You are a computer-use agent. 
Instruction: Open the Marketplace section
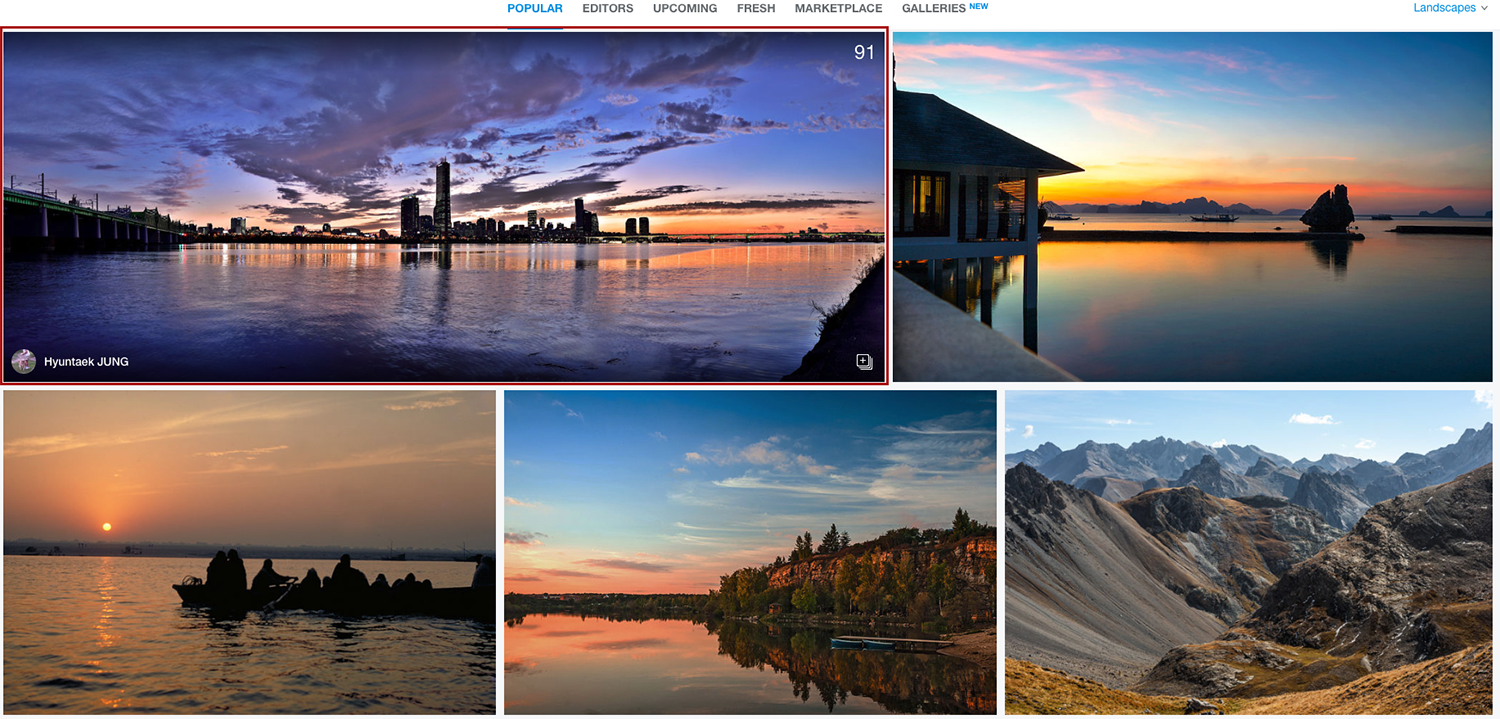[838, 9]
